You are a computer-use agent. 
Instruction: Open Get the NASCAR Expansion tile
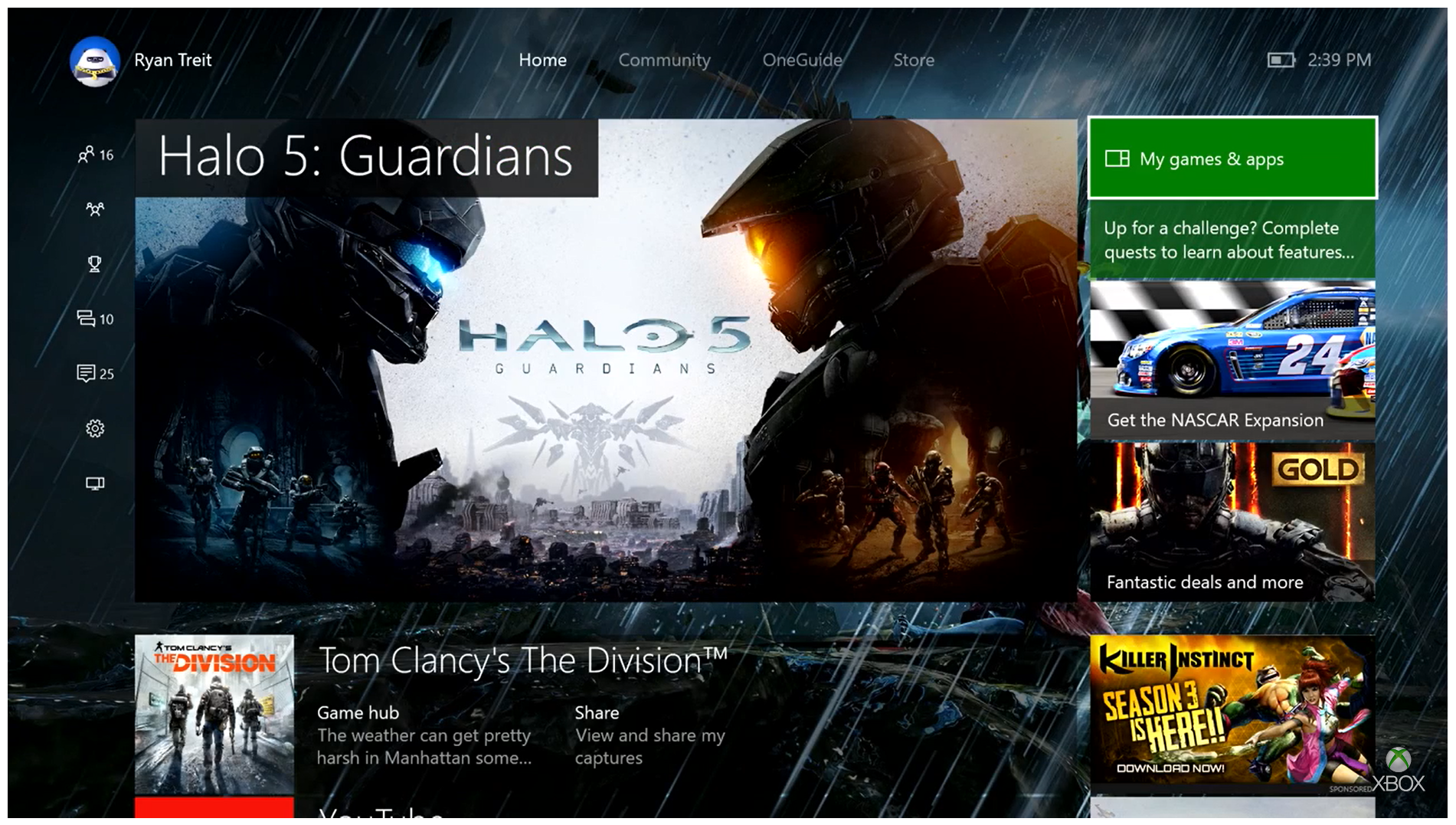(x=1232, y=360)
